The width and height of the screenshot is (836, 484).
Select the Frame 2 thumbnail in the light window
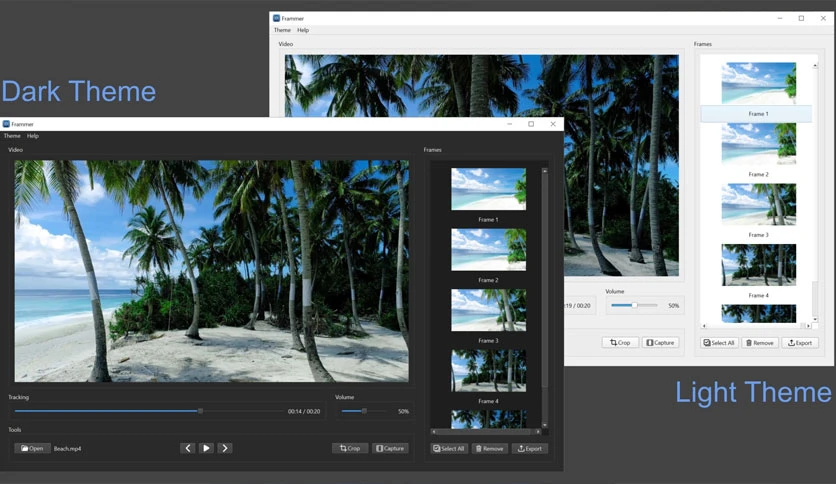point(759,144)
